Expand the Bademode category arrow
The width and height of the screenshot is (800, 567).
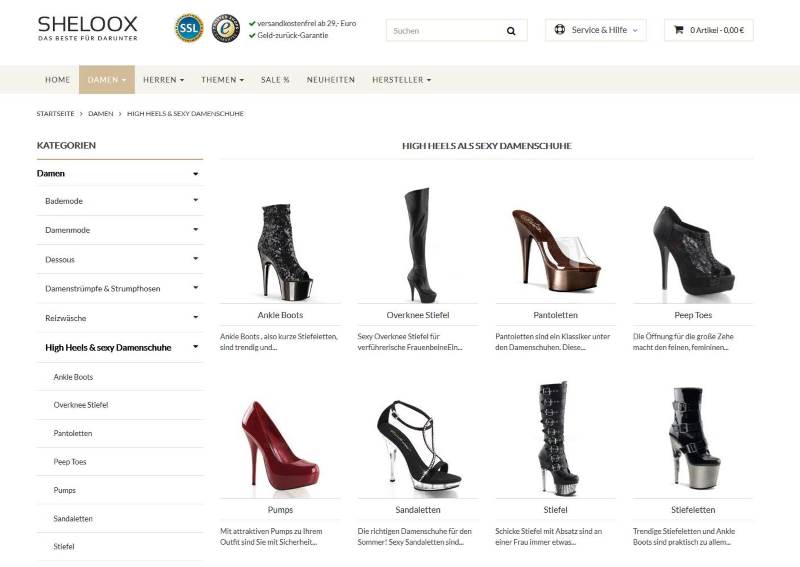pyautogui.click(x=196, y=201)
